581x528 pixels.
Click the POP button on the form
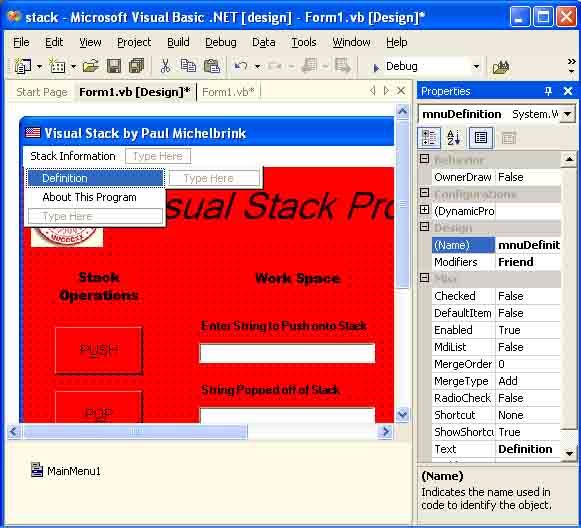coord(99,407)
